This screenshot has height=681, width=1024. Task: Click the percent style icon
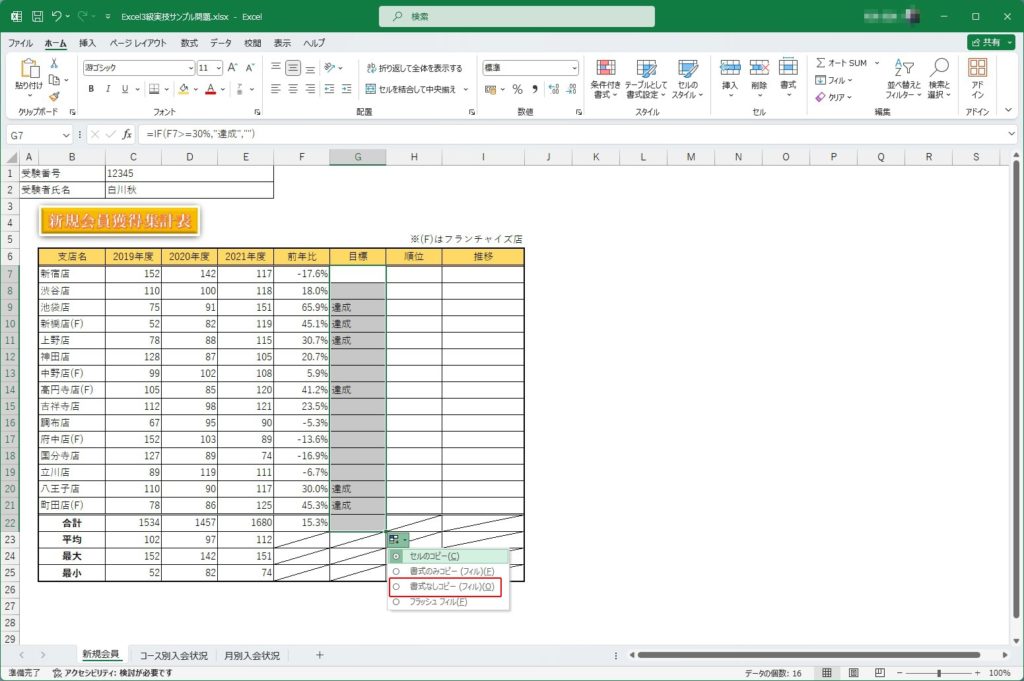(x=517, y=89)
